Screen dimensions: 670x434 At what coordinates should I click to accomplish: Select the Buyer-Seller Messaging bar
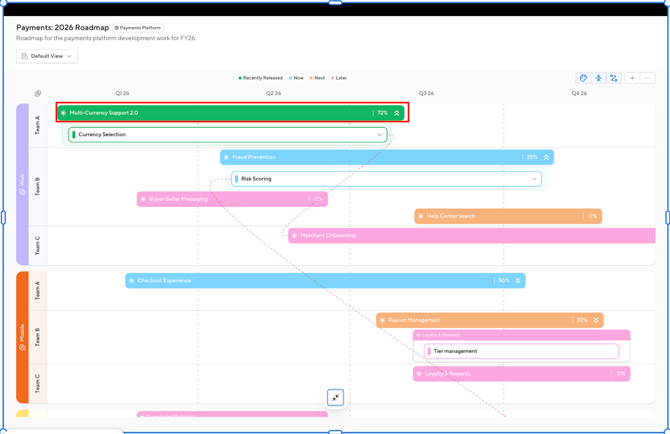tap(232, 199)
